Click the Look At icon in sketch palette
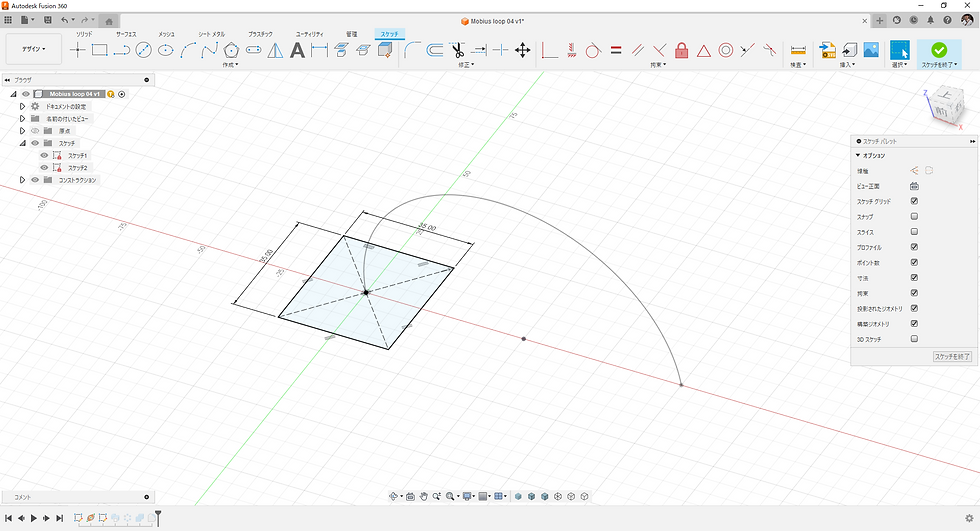 point(914,186)
